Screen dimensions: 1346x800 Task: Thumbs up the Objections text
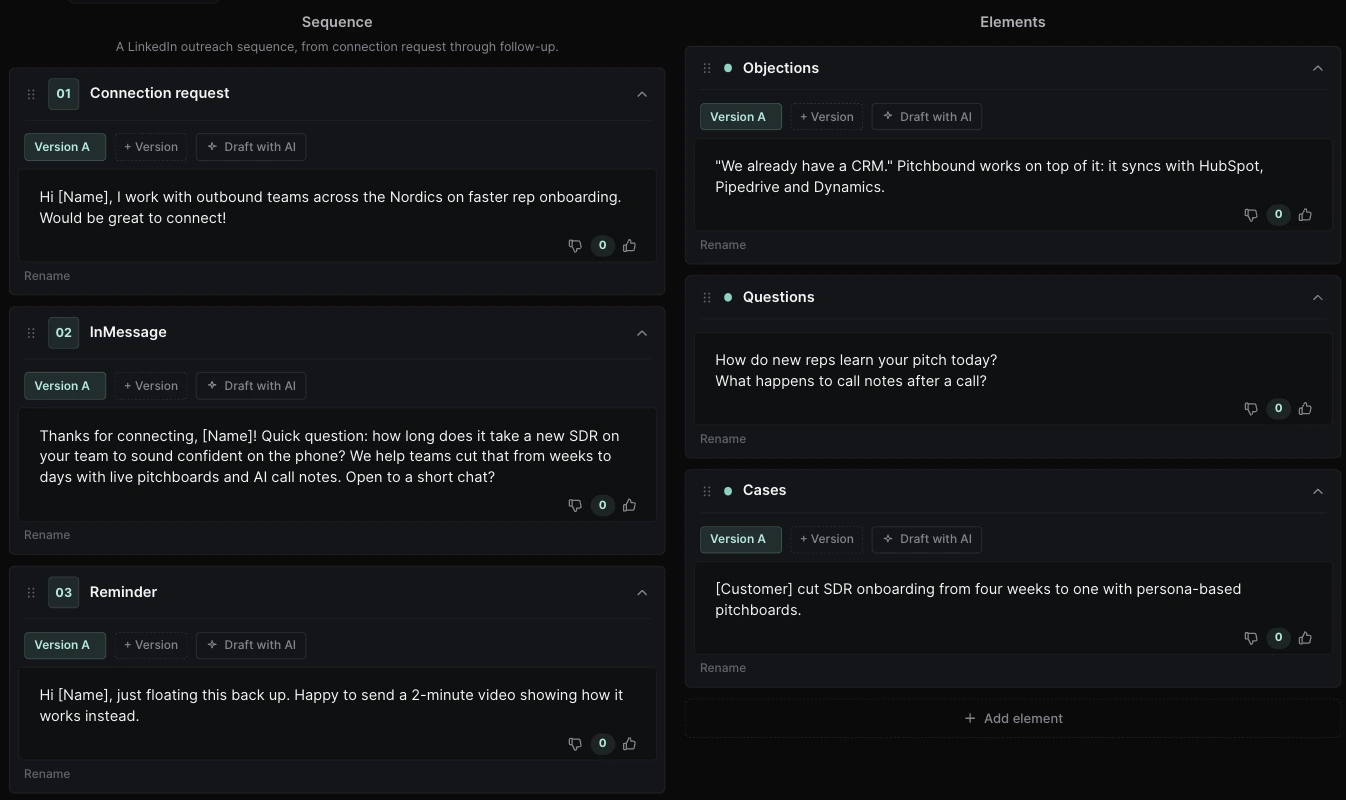1305,214
